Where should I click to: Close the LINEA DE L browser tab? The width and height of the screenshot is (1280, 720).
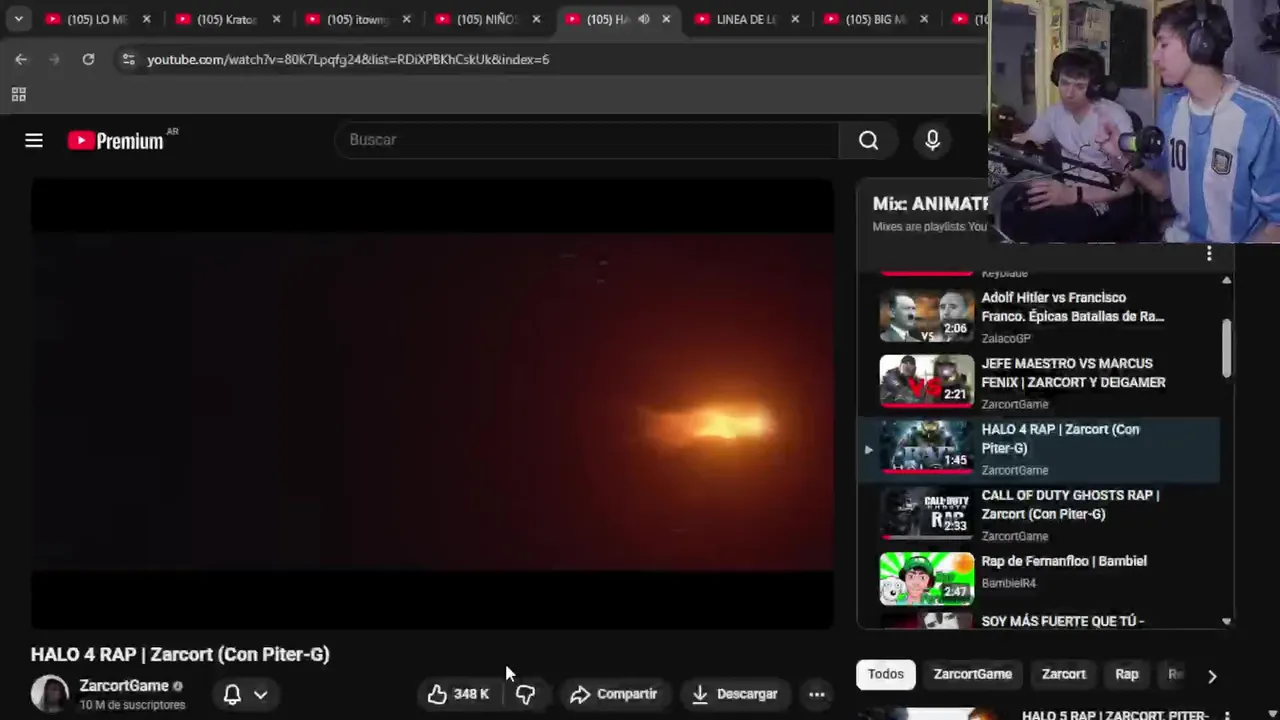pyautogui.click(x=796, y=19)
